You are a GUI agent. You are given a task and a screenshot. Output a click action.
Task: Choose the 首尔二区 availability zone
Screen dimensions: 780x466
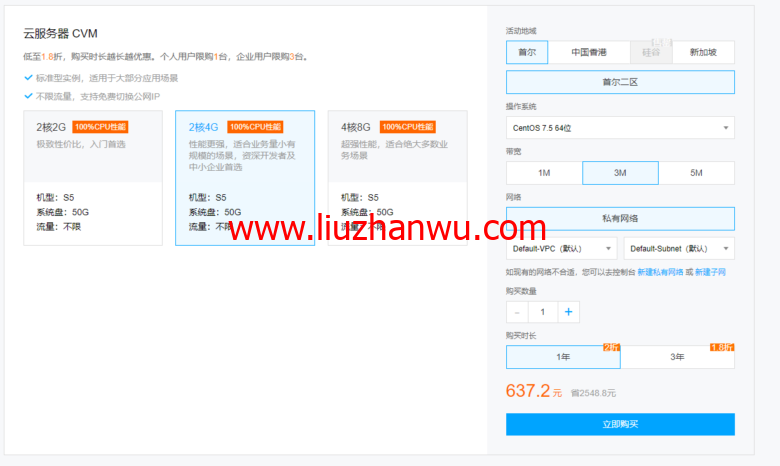pyautogui.click(x=620, y=82)
